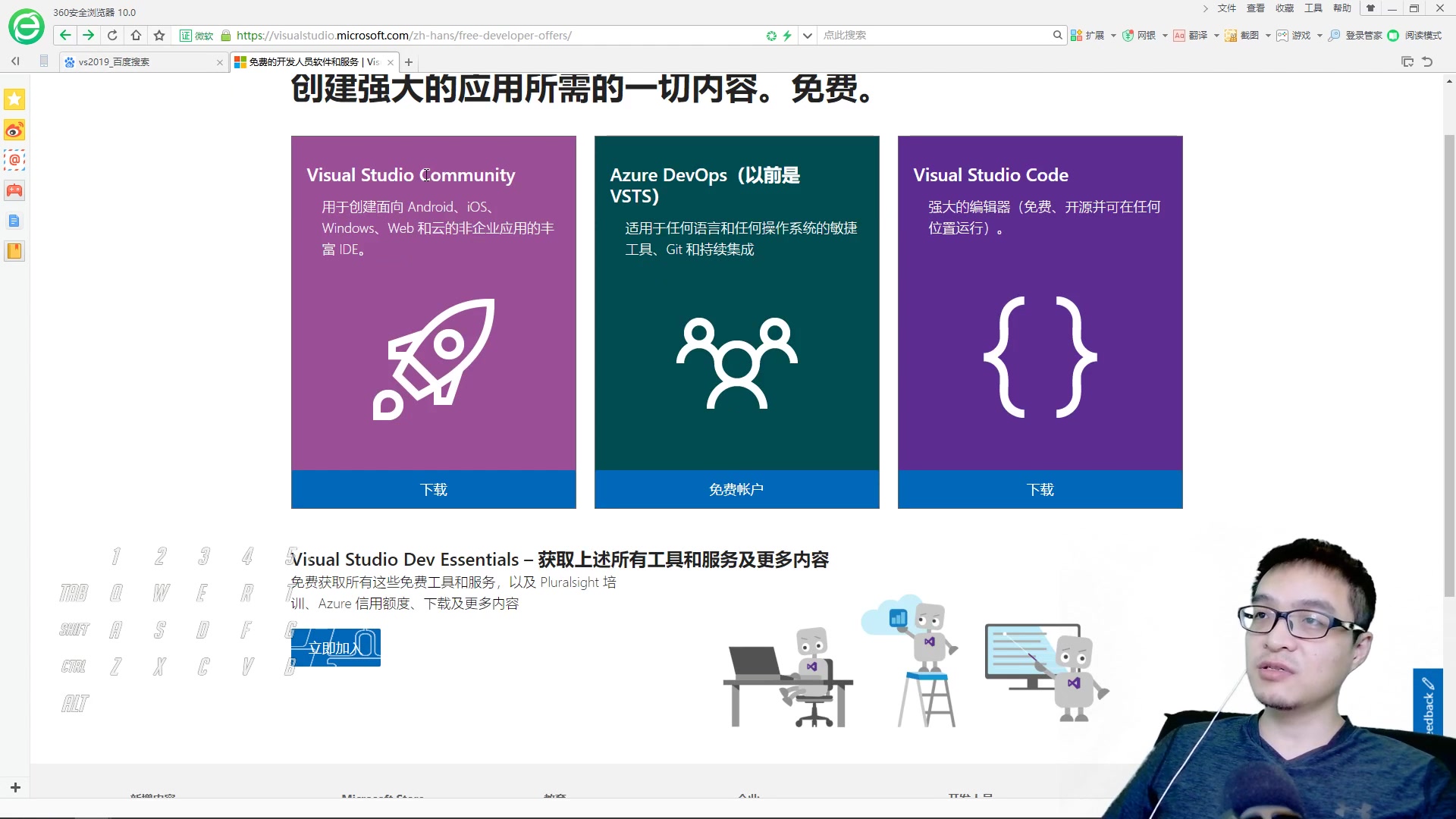Open favorites star in left sidebar
The image size is (1456, 819).
(14, 99)
